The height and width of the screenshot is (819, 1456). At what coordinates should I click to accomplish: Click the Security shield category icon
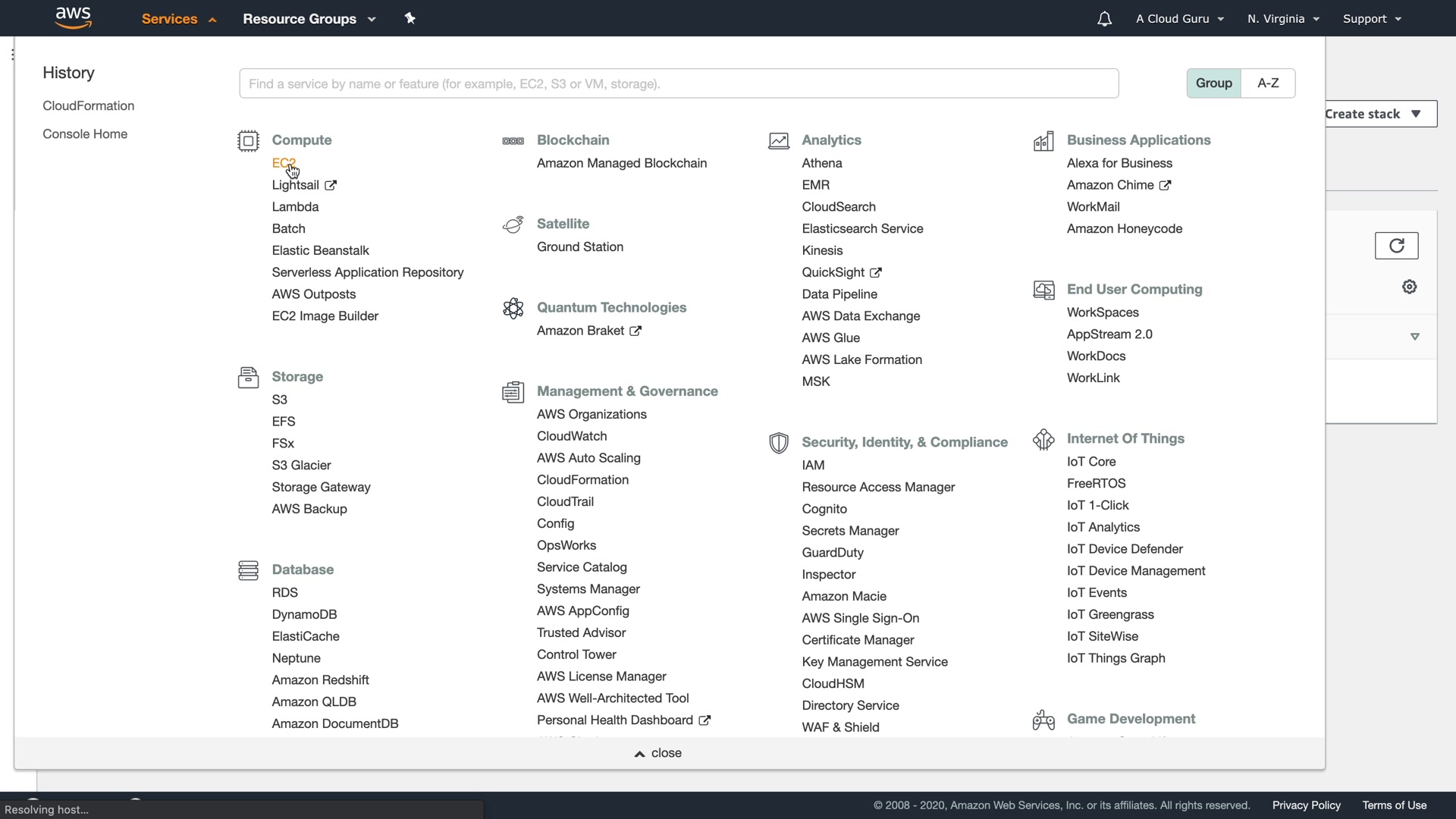pyautogui.click(x=778, y=443)
